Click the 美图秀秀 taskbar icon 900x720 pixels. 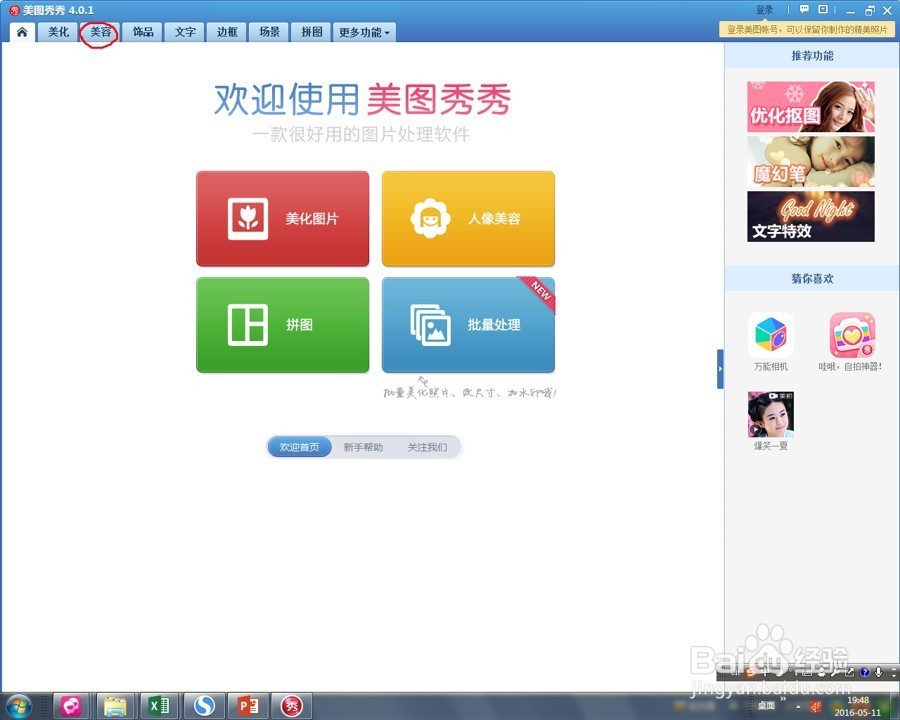(292, 706)
